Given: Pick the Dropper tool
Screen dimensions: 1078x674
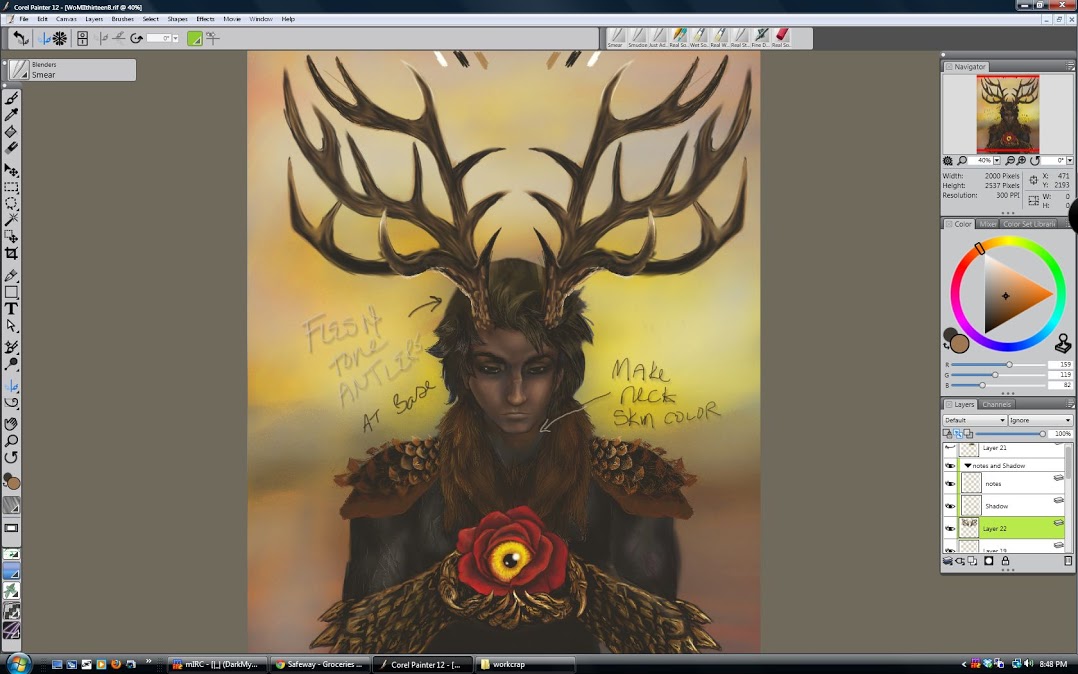Looking at the screenshot, I should [x=11, y=115].
